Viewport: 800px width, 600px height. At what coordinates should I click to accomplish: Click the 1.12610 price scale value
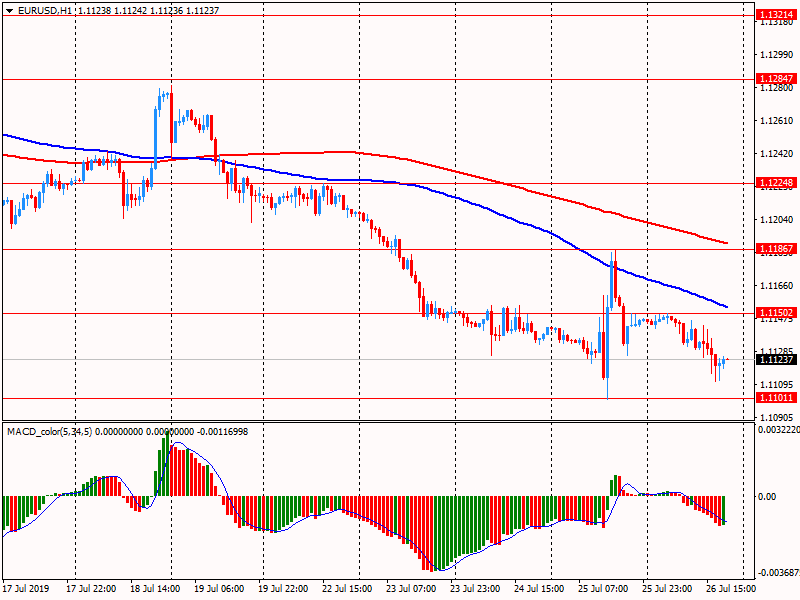pos(777,120)
